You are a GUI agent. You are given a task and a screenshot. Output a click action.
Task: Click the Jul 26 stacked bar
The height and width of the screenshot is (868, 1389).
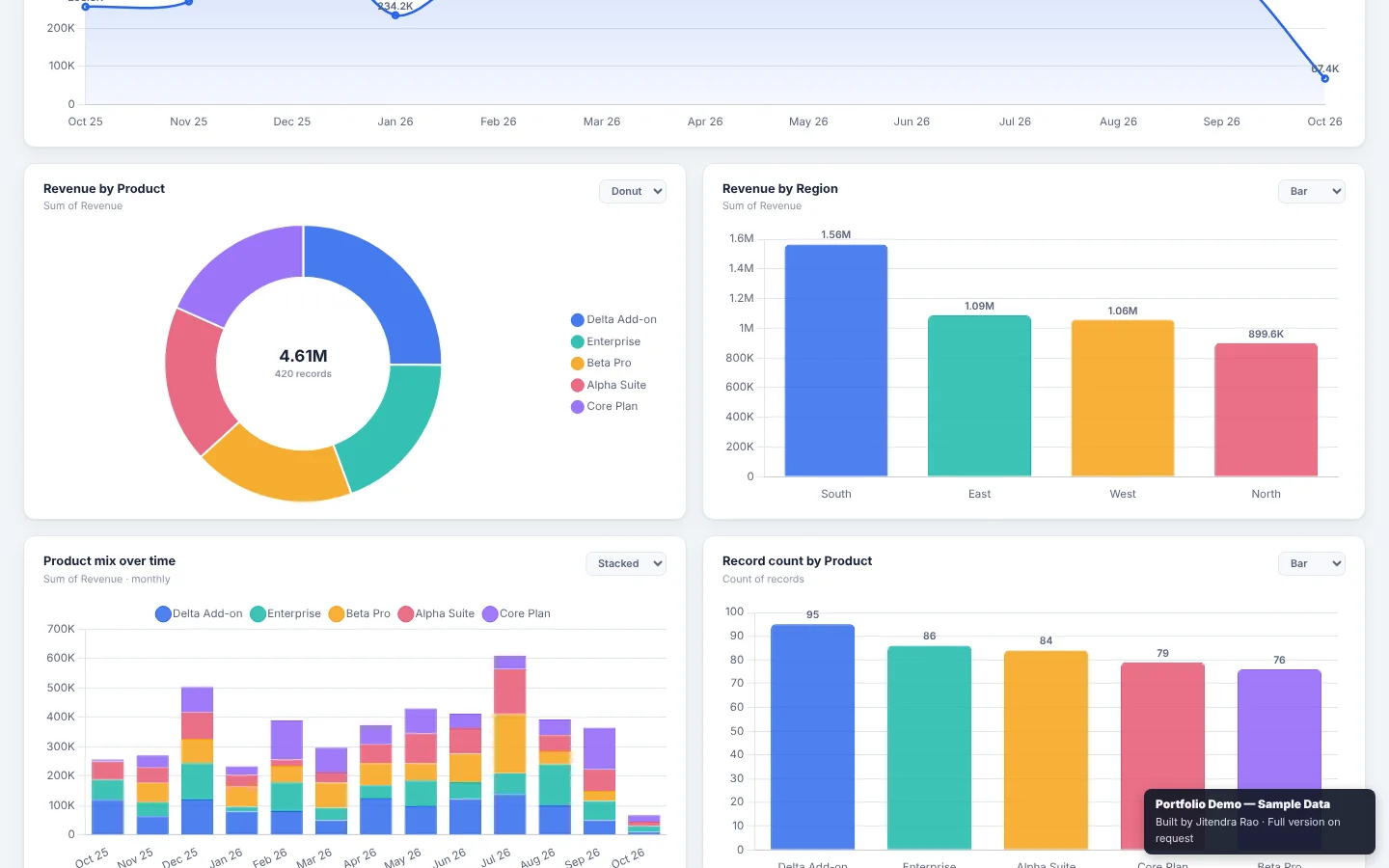(509, 745)
